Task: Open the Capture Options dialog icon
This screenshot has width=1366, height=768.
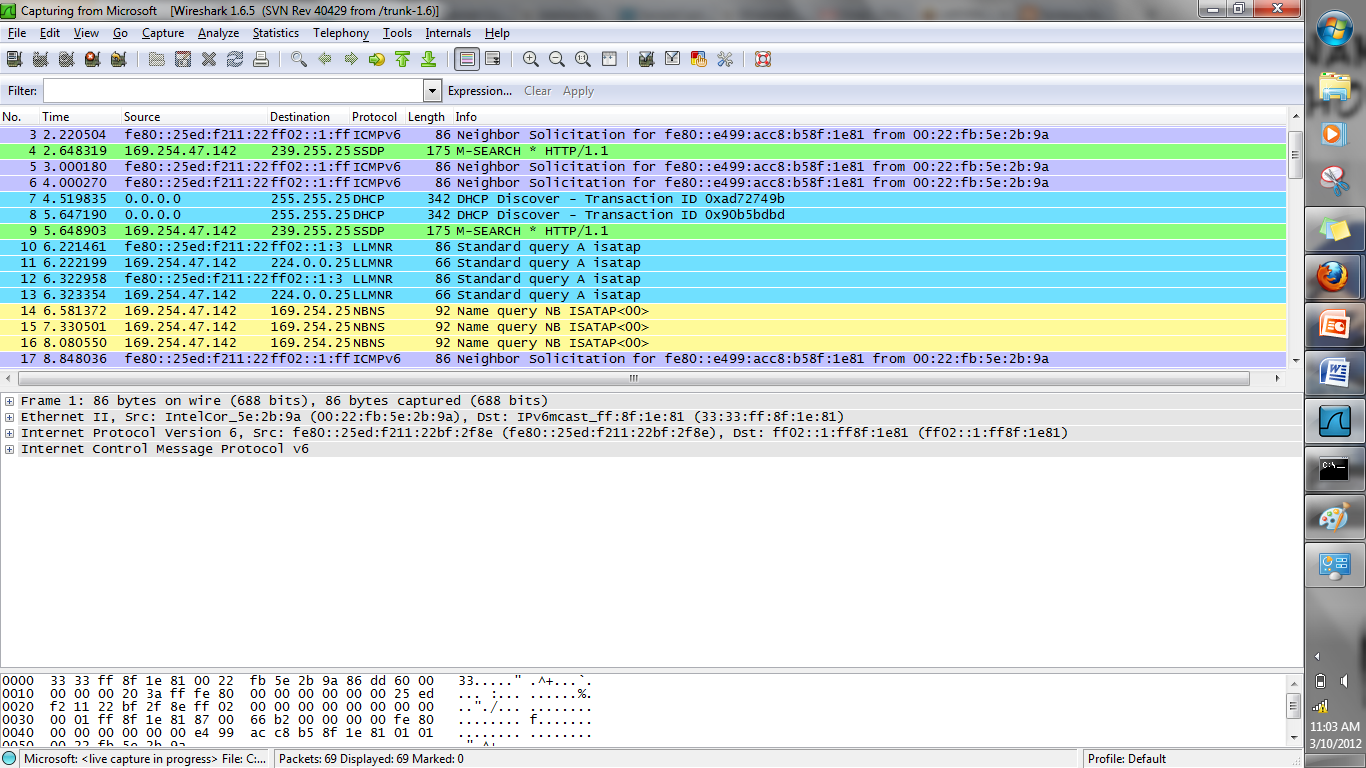Action: [40, 60]
